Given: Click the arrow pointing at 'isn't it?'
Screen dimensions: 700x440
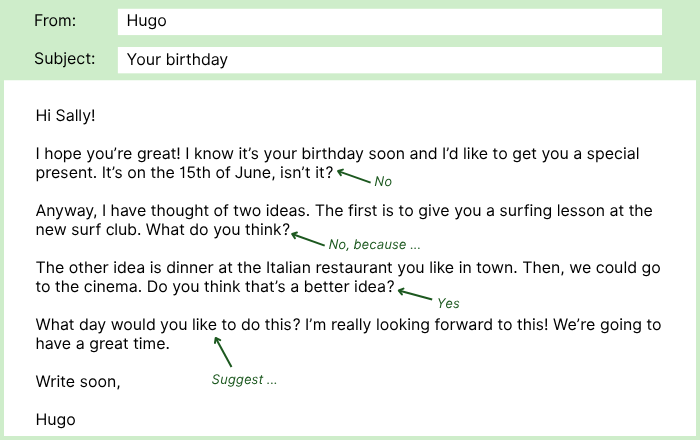Looking at the screenshot, I should click(354, 176).
